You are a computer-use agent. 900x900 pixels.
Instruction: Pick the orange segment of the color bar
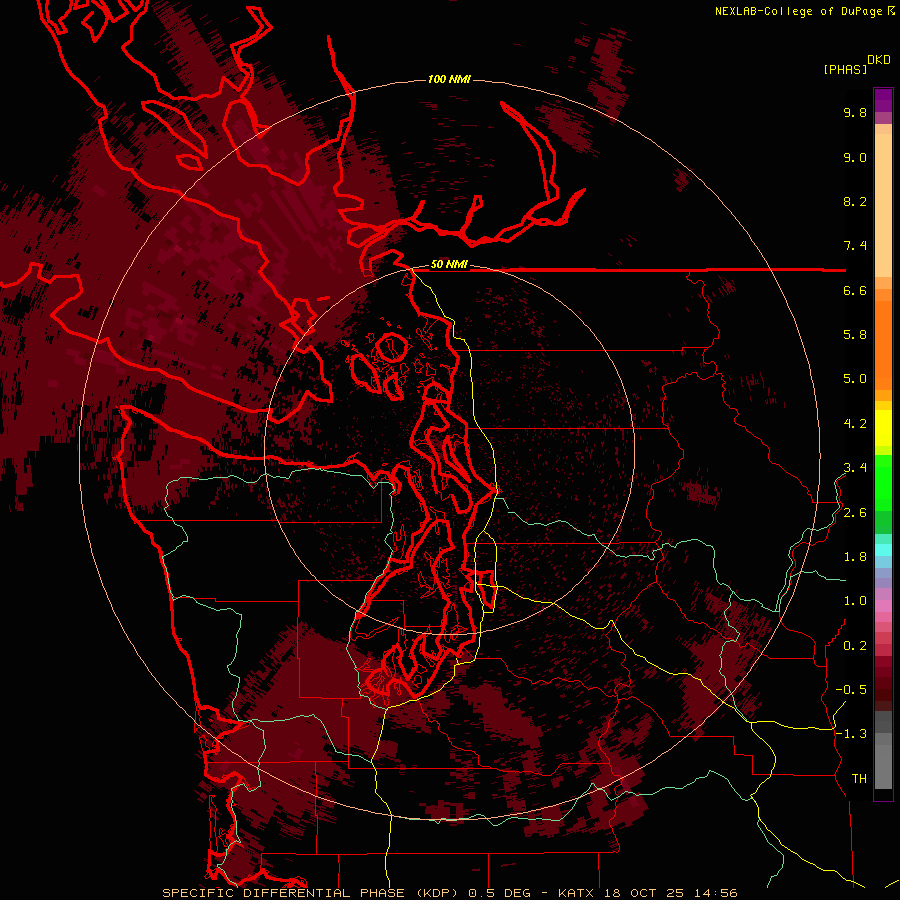pos(883,344)
